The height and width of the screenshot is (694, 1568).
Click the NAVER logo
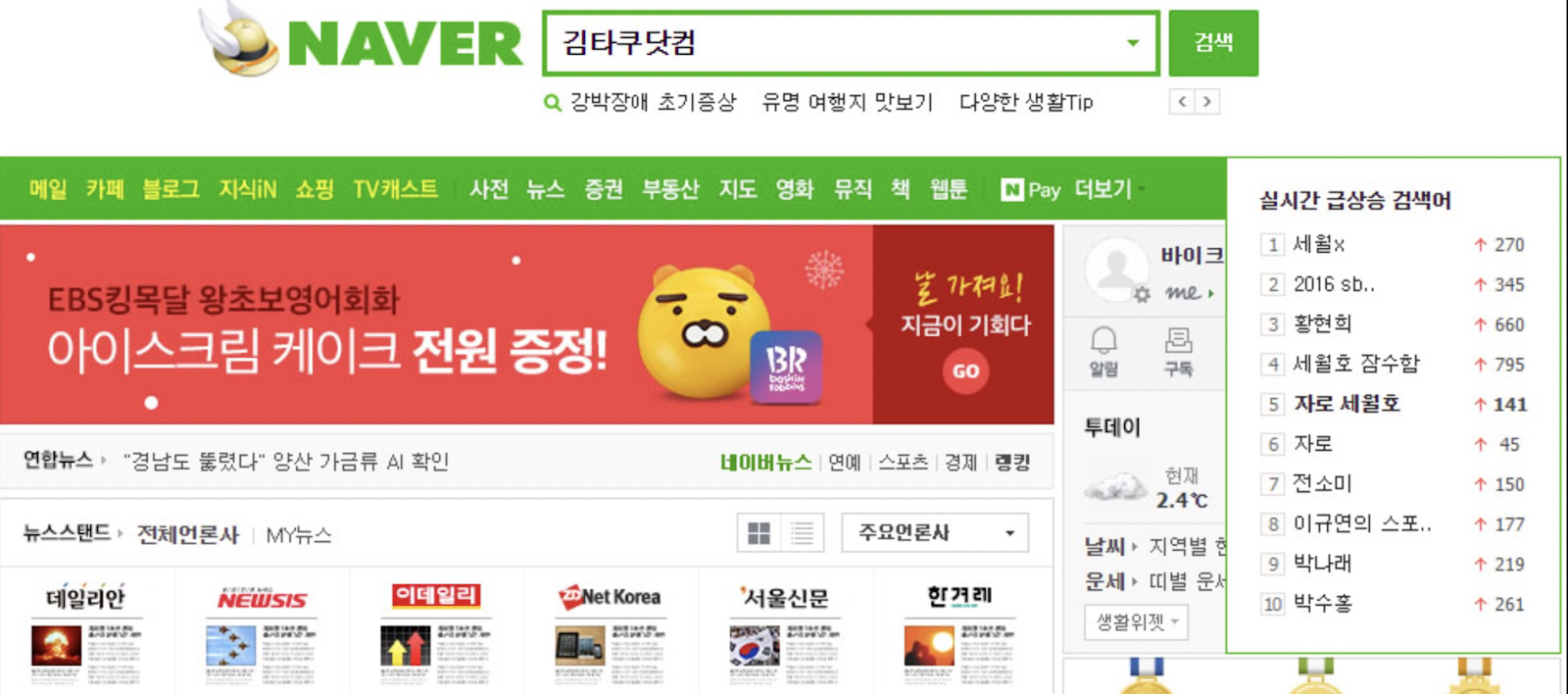(x=363, y=41)
